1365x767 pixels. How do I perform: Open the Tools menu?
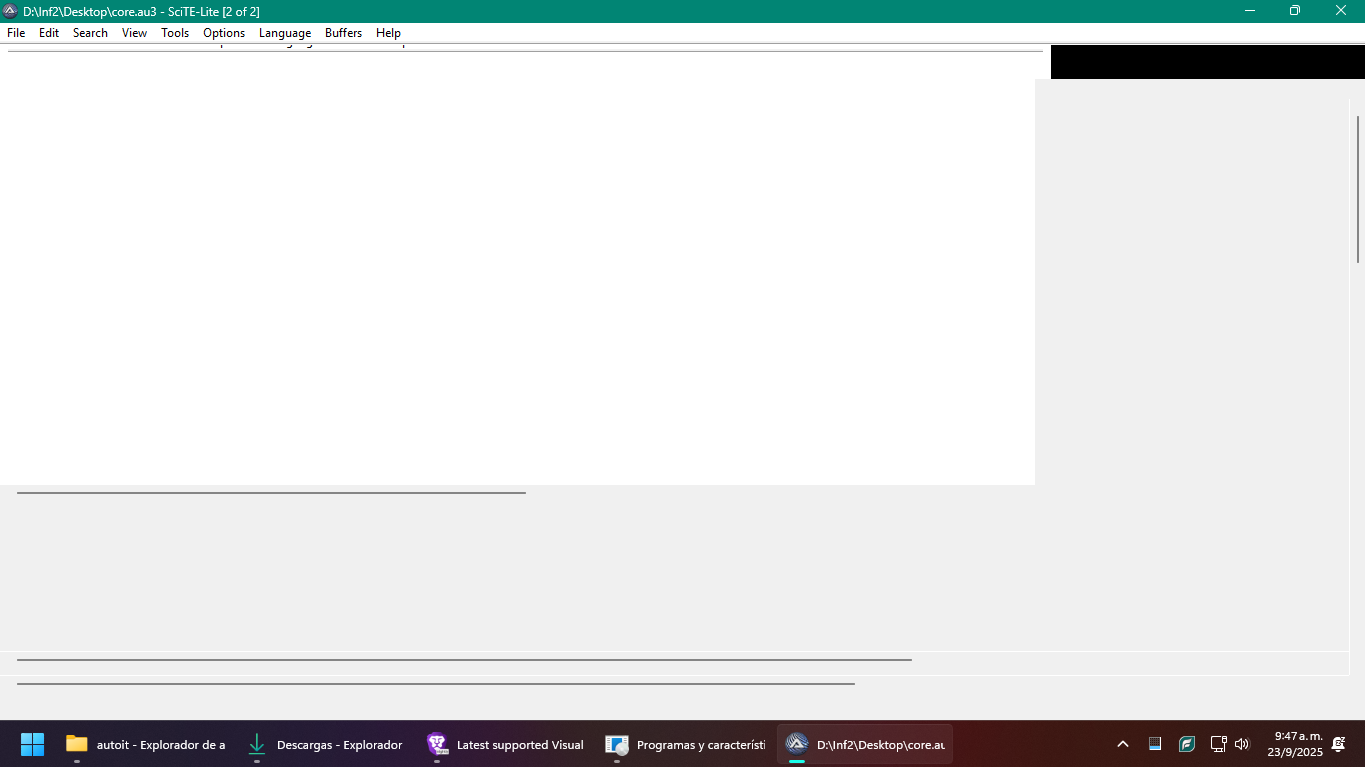point(175,33)
